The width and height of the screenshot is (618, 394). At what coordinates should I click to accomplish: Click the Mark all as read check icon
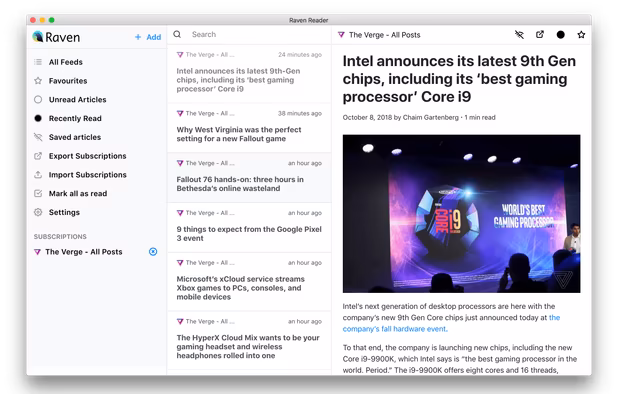click(38, 193)
